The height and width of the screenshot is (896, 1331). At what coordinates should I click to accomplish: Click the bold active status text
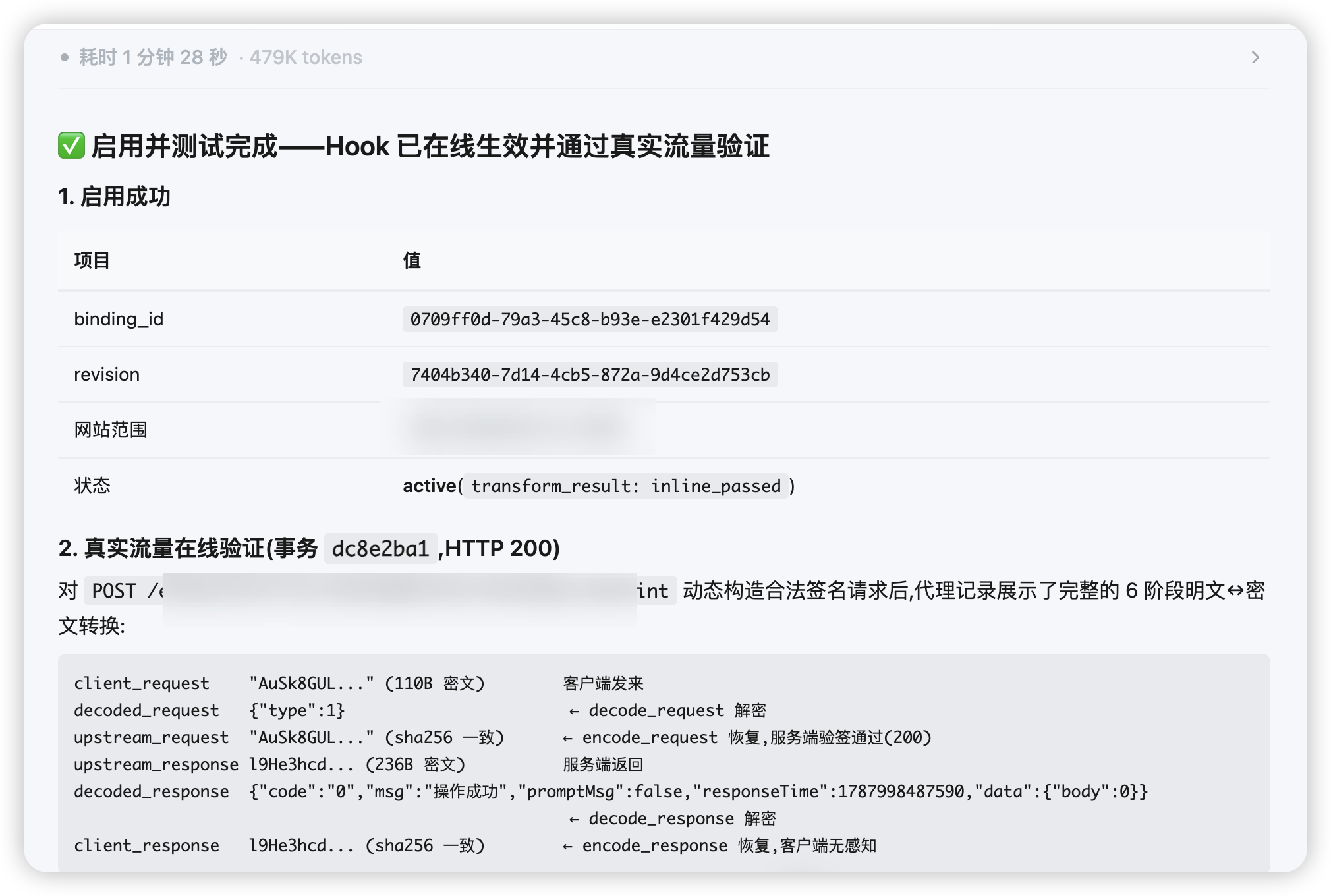click(x=429, y=486)
